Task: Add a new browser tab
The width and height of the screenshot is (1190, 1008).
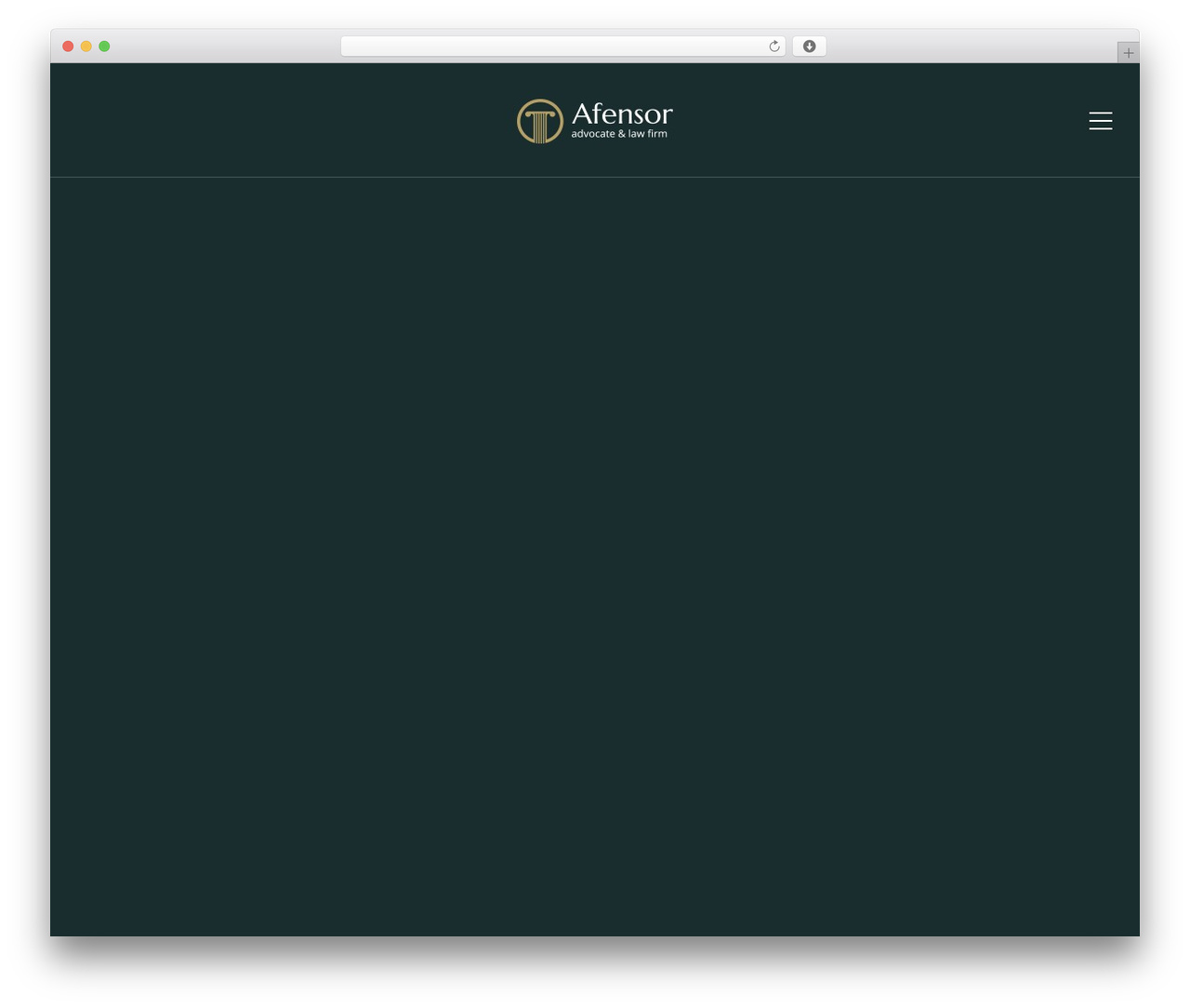Action: 1128,53
